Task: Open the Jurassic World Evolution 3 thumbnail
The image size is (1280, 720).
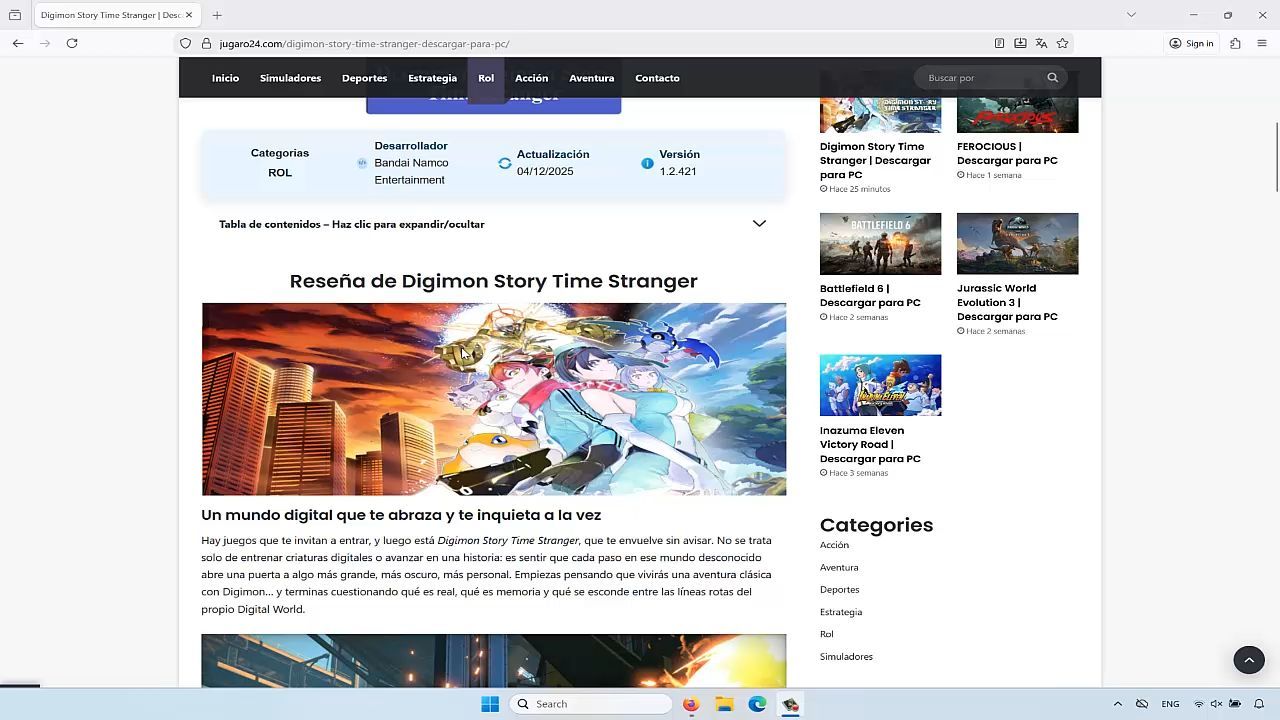Action: (1017, 243)
